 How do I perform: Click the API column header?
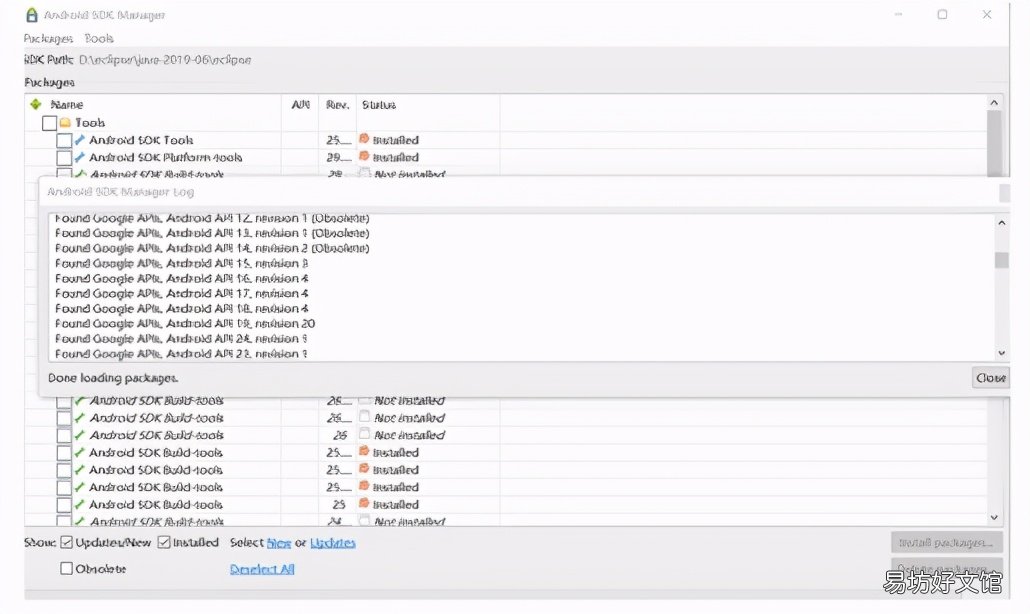click(x=301, y=104)
